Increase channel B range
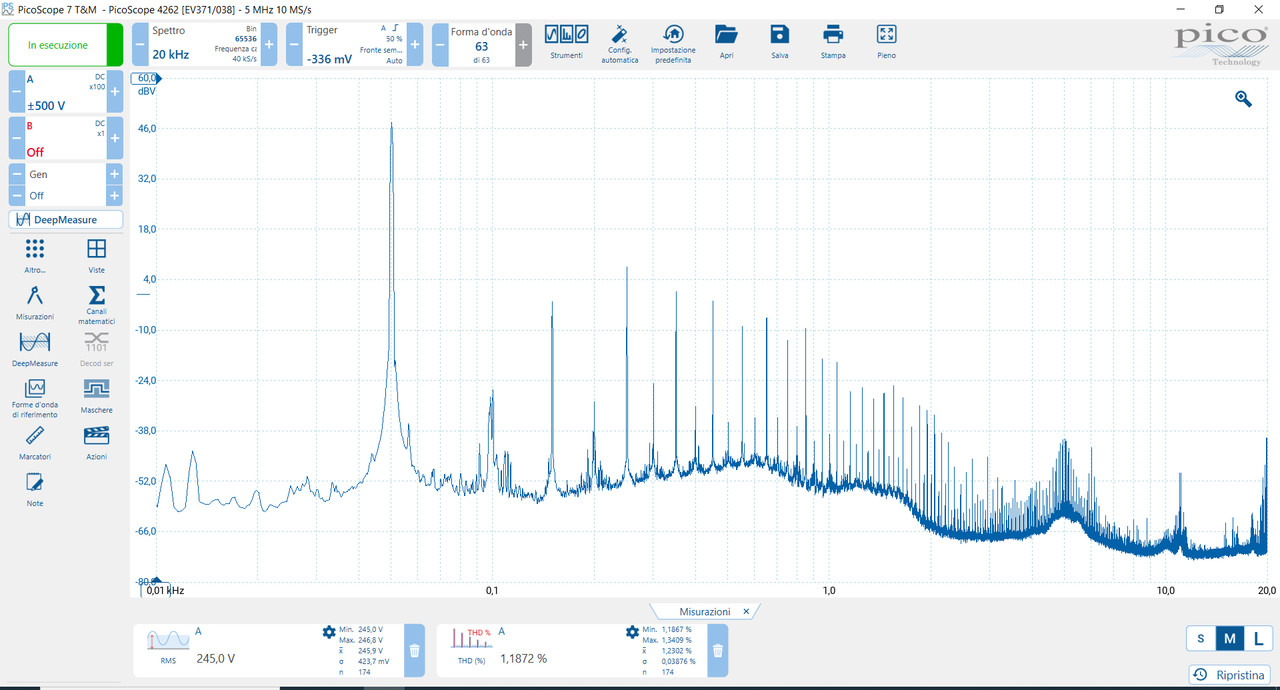This screenshot has height=690, width=1280. [115, 138]
